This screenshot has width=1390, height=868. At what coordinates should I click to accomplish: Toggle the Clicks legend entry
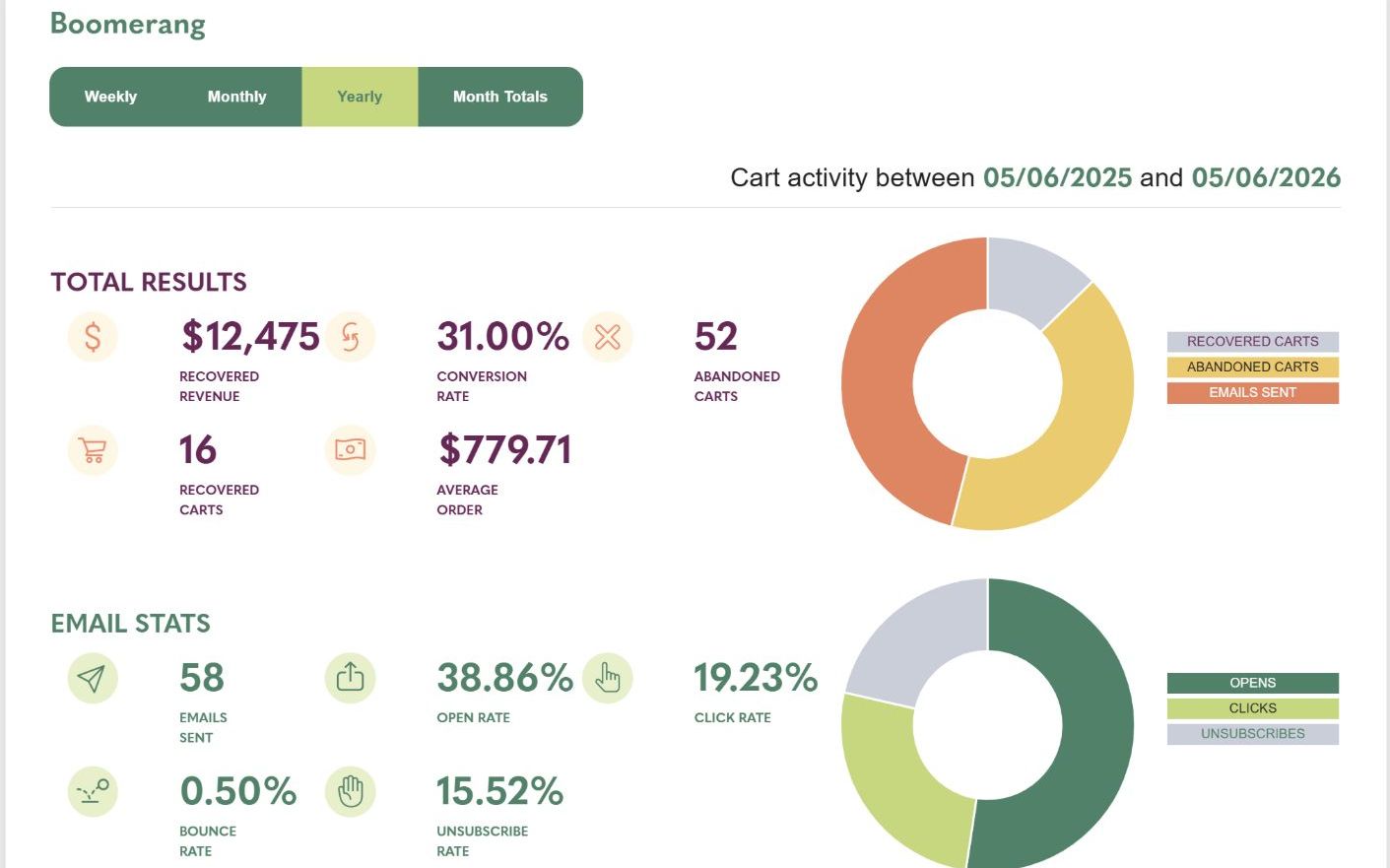[1253, 708]
